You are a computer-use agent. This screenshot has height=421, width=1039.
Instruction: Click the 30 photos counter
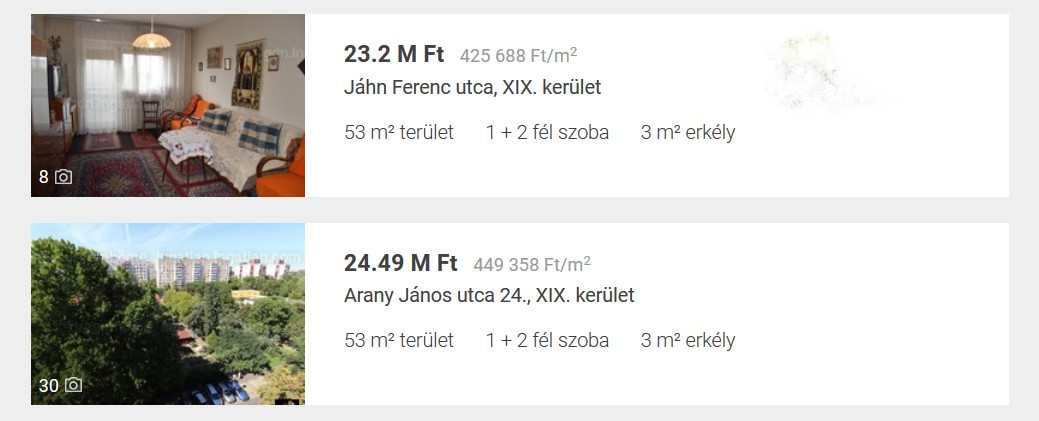pos(48,385)
